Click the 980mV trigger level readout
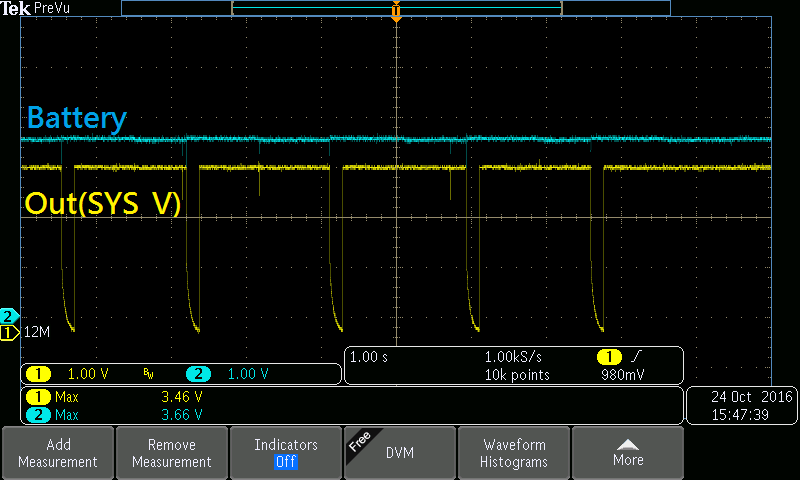 click(622, 375)
